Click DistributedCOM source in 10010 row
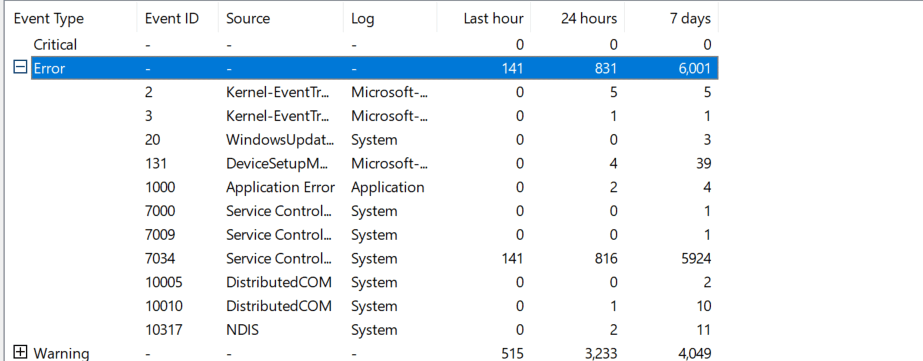This screenshot has height=361, width=923. click(x=279, y=306)
